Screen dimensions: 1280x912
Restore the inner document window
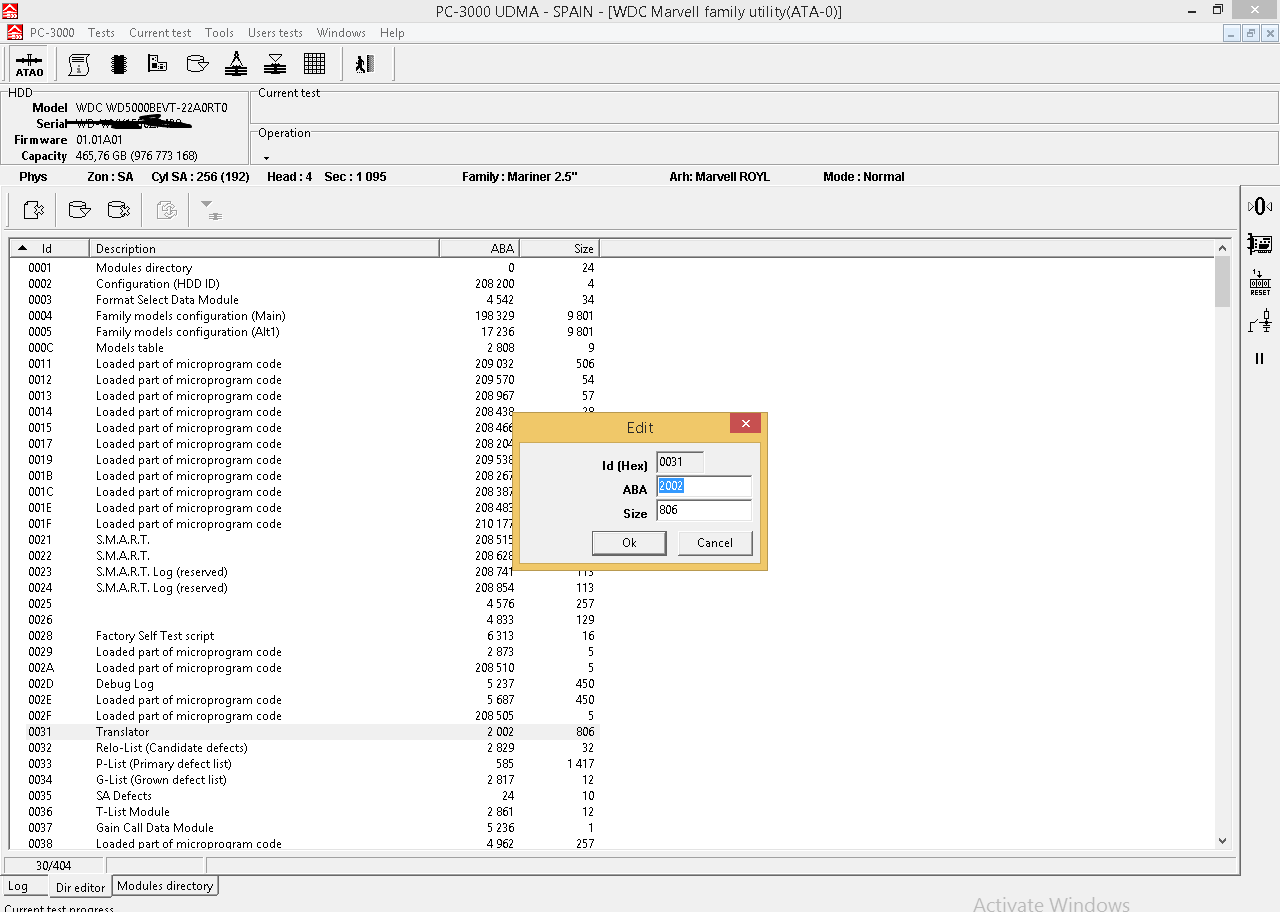1251,33
